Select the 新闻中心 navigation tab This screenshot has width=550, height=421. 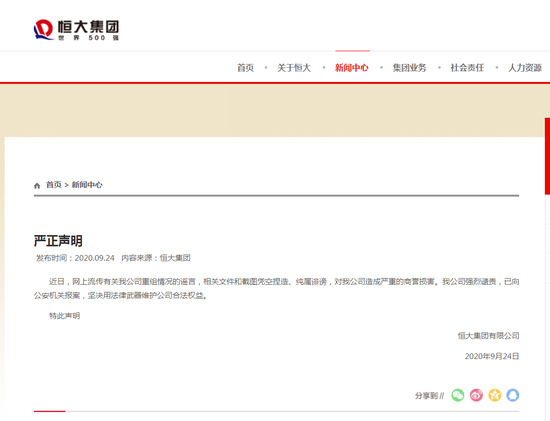[352, 67]
